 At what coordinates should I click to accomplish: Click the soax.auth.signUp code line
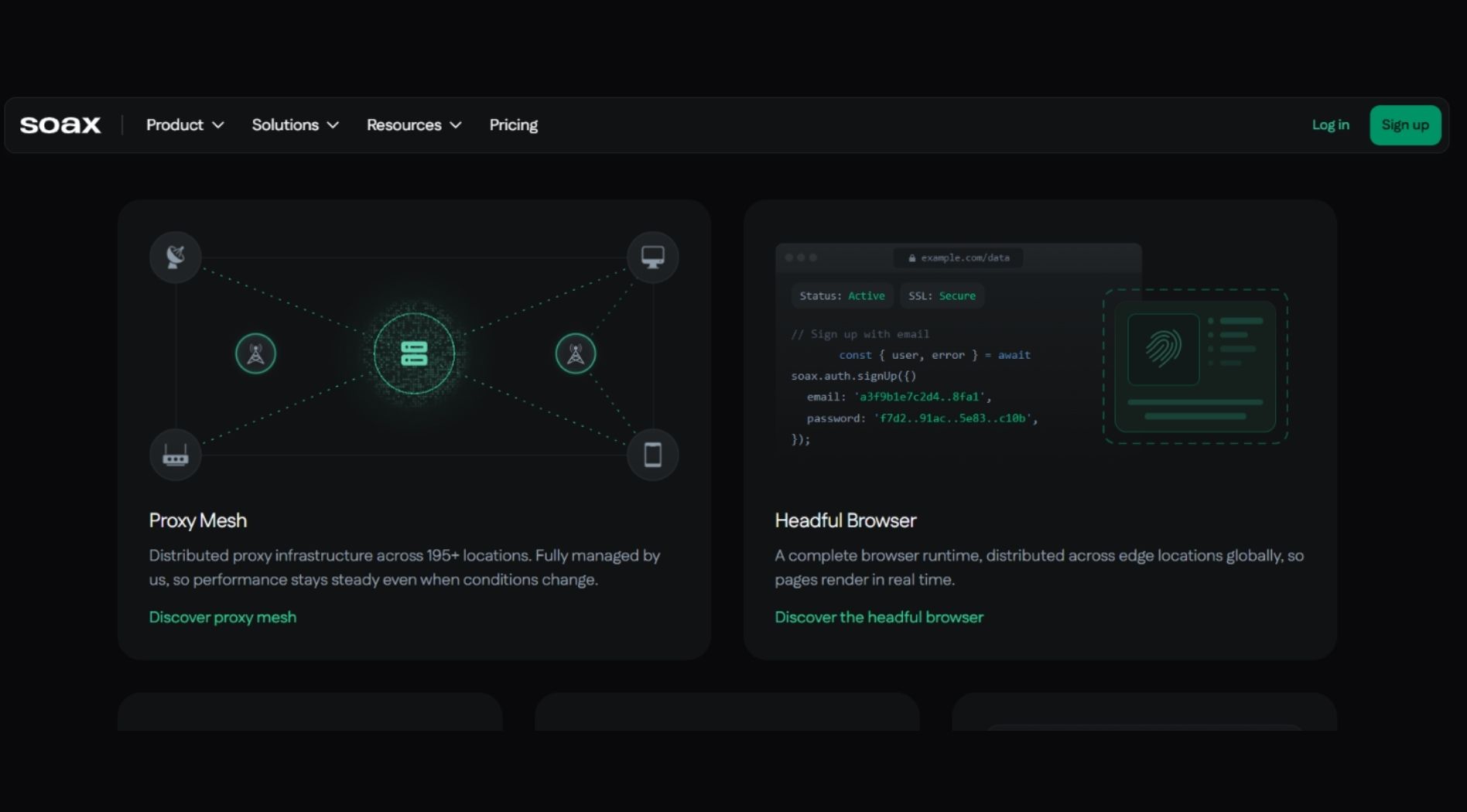pos(853,376)
